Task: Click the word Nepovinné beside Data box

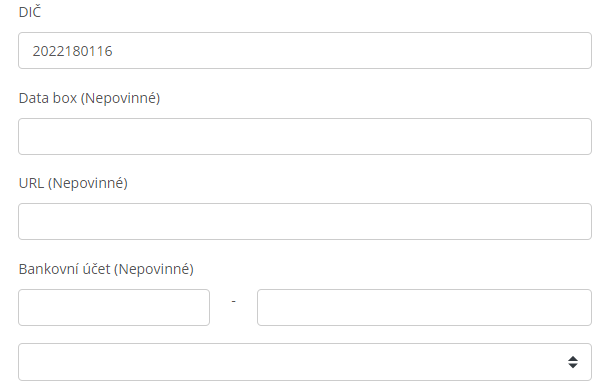Action: [121, 98]
